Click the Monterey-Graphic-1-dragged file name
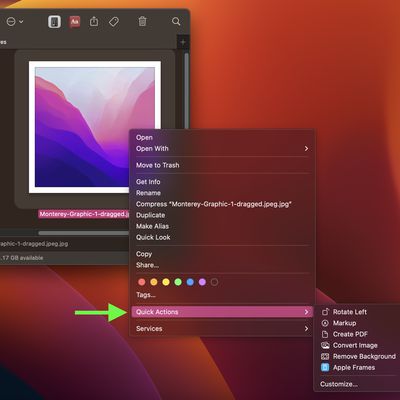 click(84, 214)
